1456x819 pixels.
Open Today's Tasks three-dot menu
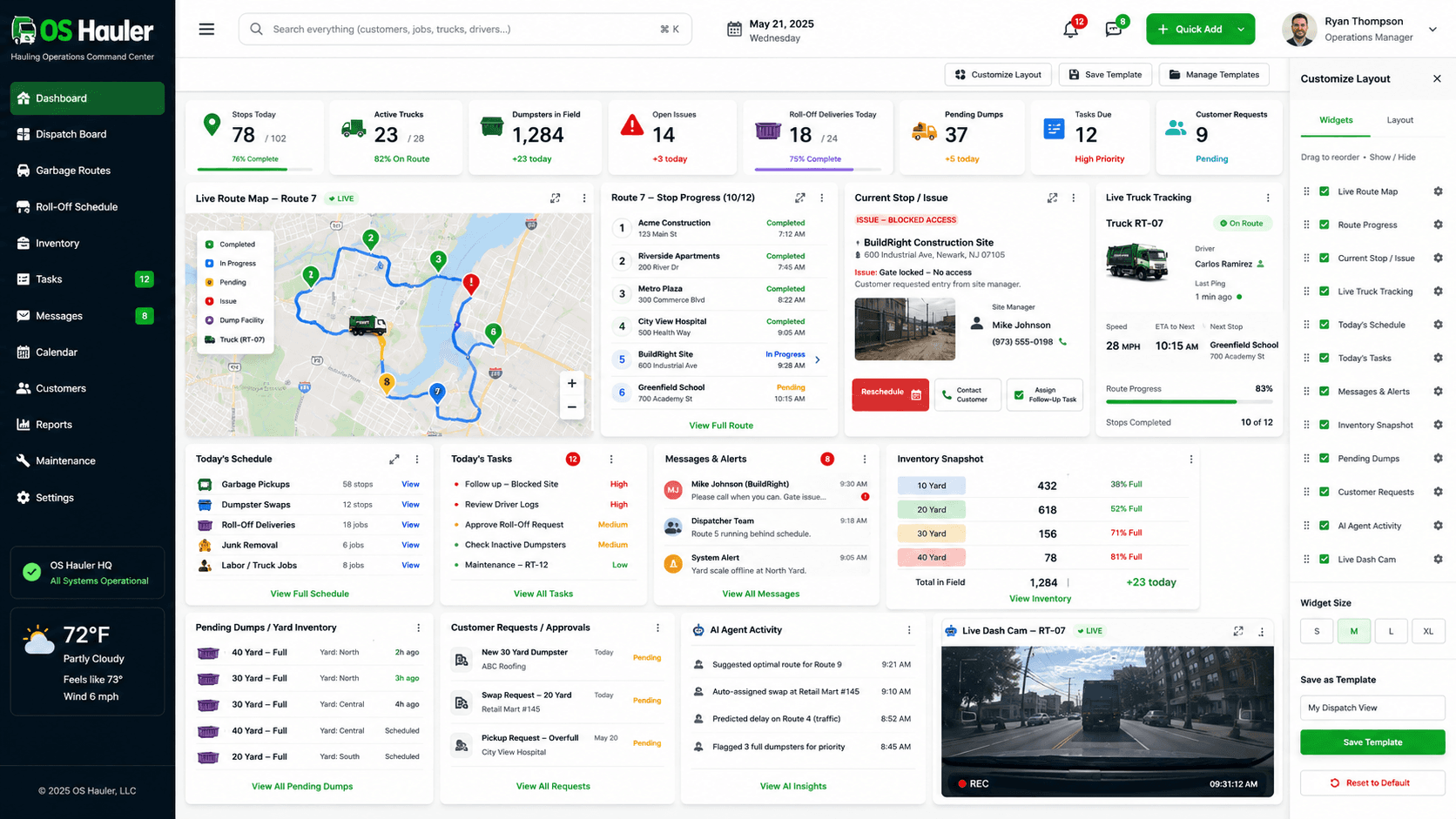[x=611, y=459]
